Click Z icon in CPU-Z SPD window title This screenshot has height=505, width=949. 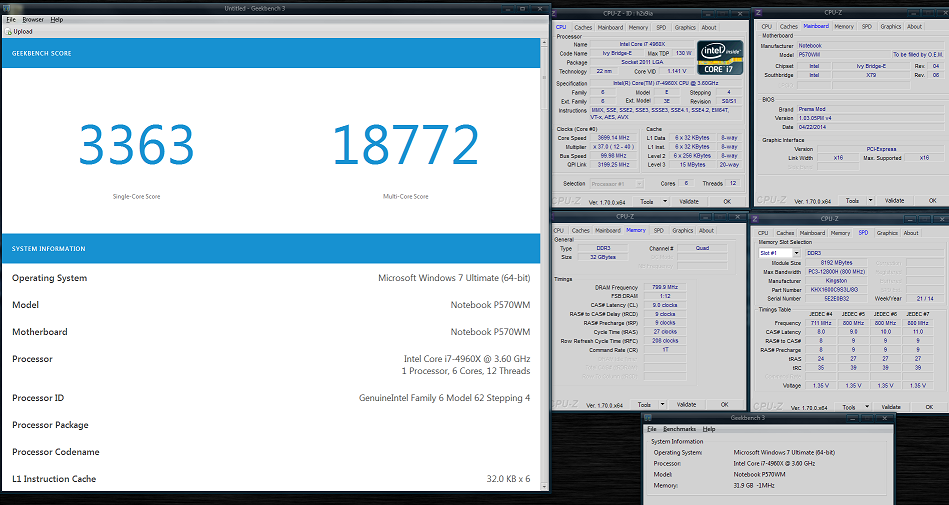pyautogui.click(x=755, y=219)
